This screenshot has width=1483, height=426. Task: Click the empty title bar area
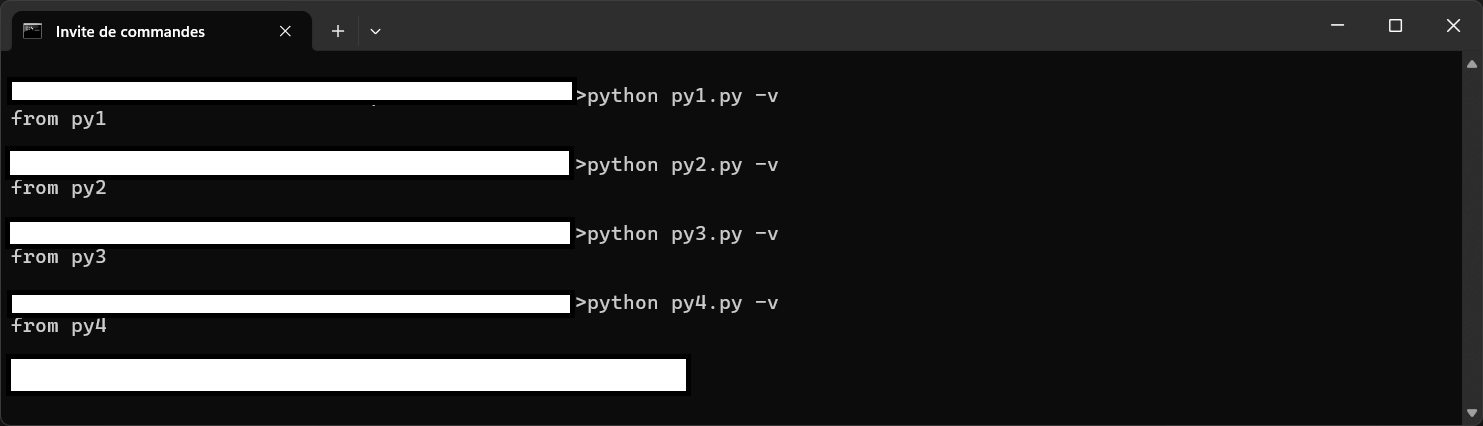(x=848, y=26)
